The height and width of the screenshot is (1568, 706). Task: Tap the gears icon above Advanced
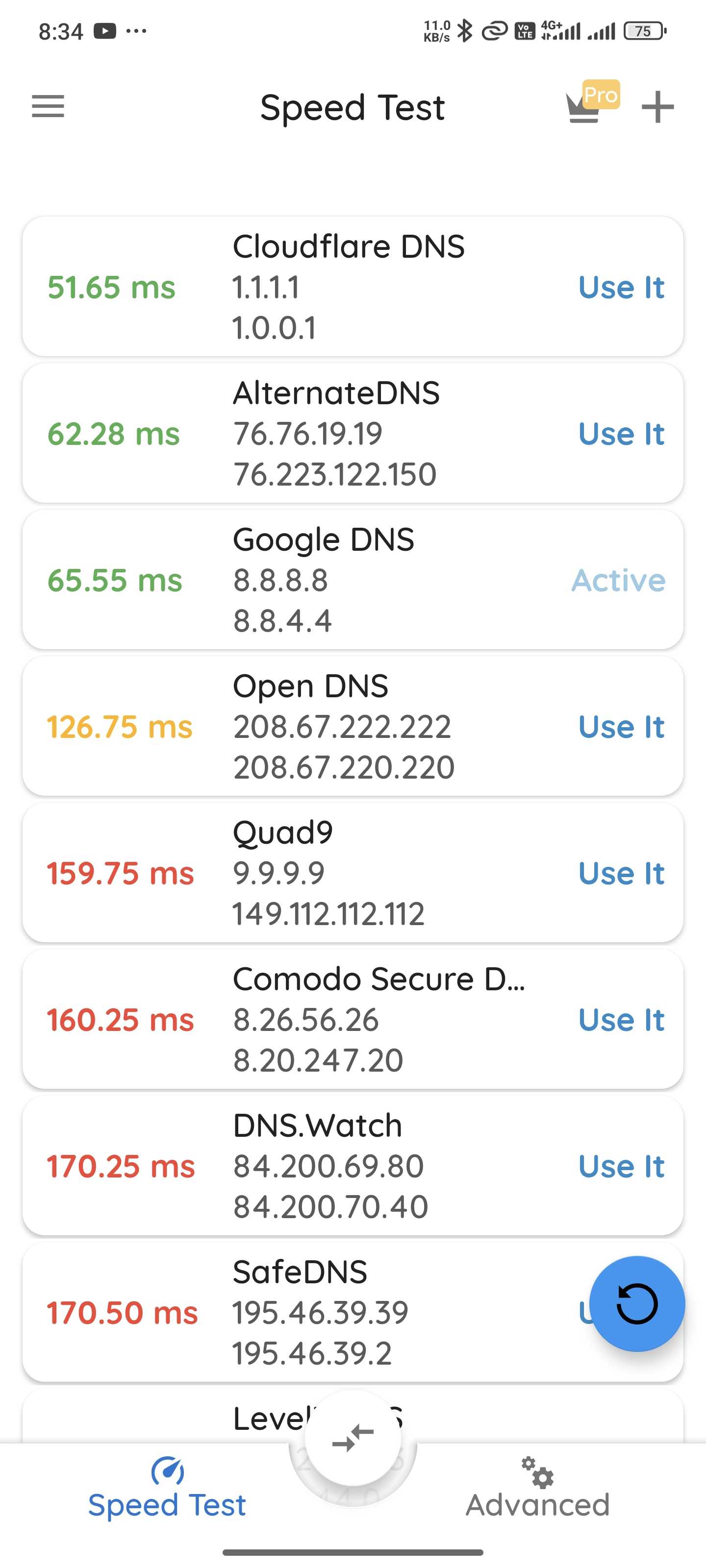click(x=537, y=1472)
